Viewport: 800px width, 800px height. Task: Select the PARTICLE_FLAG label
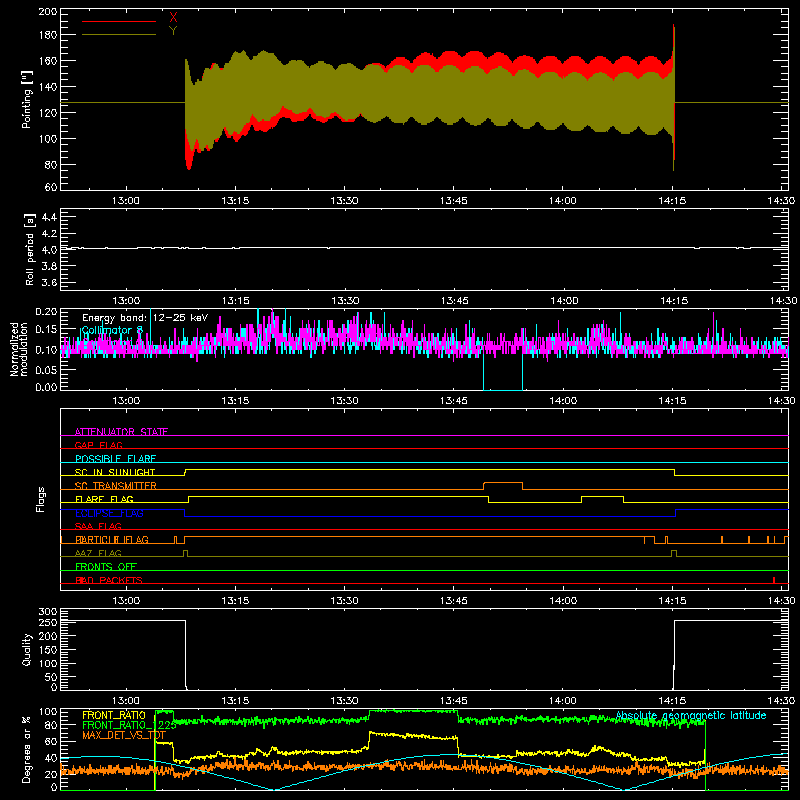point(112,540)
